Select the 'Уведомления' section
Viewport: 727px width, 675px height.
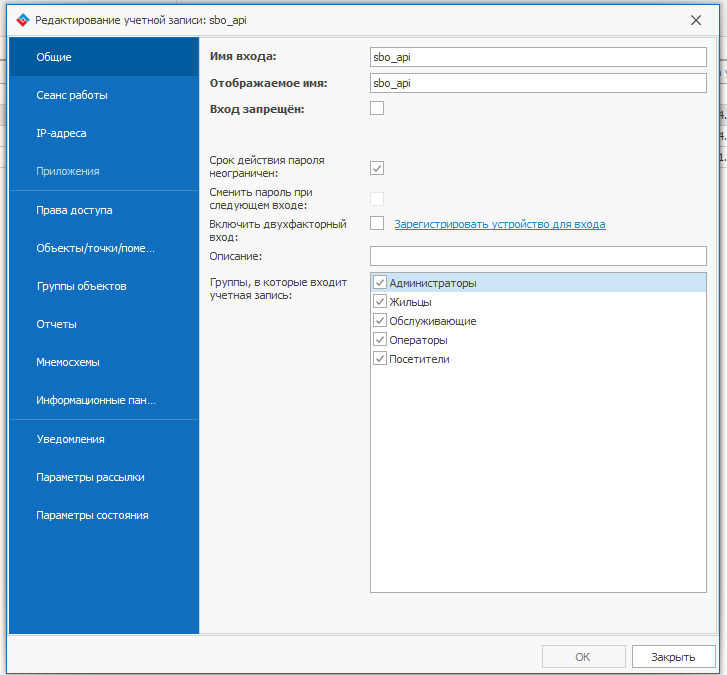(70, 439)
